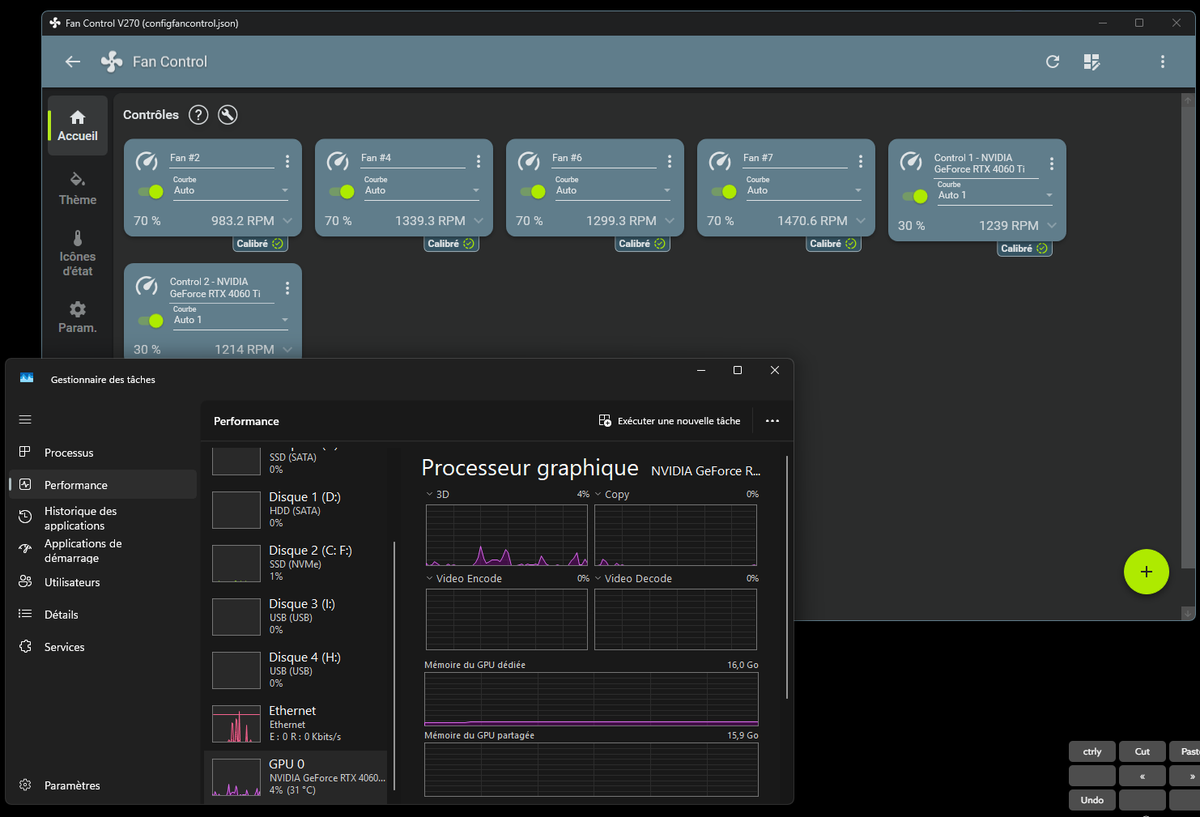This screenshot has width=1200, height=817.
Task: Click the help question mark next to Contrôles
Action: pyautogui.click(x=198, y=115)
